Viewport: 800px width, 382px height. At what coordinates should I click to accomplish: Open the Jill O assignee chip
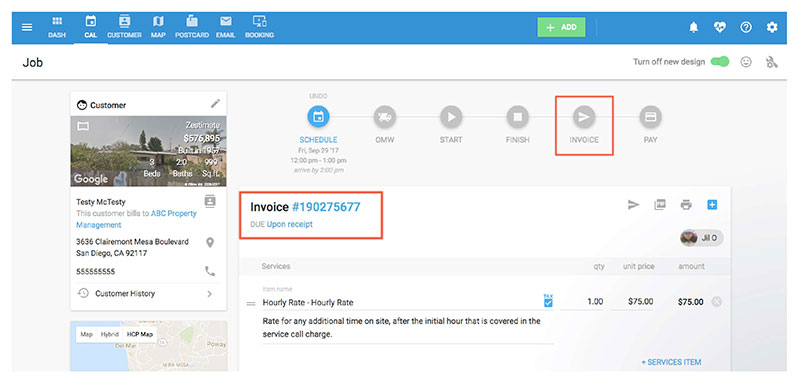[x=702, y=238]
